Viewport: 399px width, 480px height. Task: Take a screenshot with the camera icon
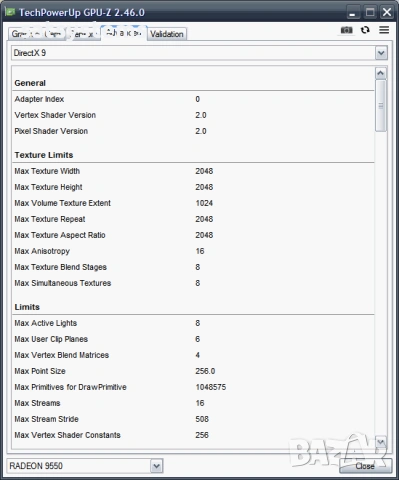[x=346, y=30]
